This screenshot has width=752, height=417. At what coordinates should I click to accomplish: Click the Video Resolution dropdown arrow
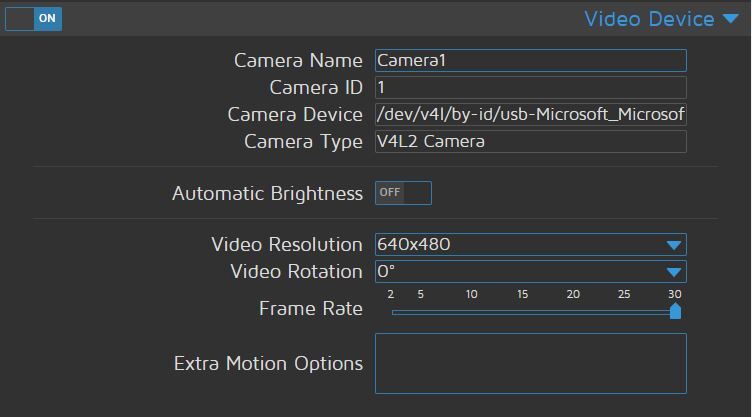[675, 245]
